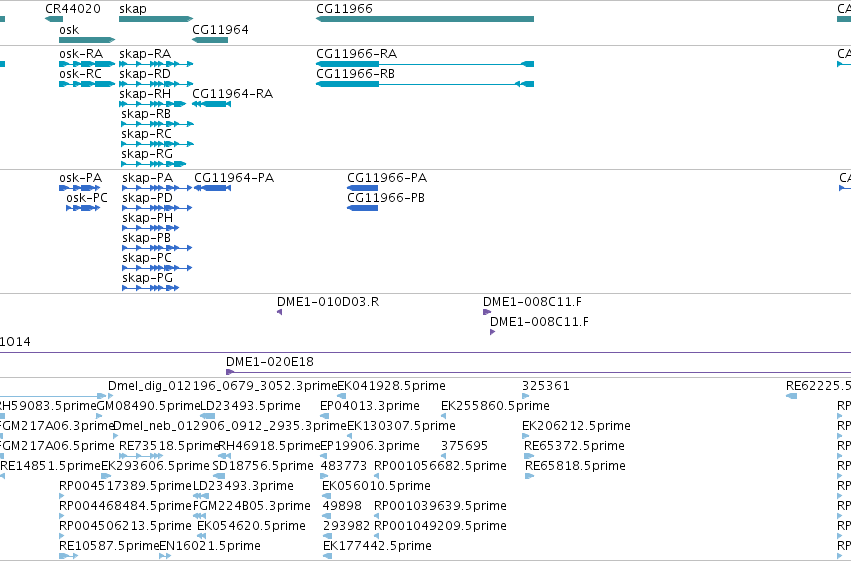Click feature 375695
Screen dimensions: 851x561
(465, 446)
